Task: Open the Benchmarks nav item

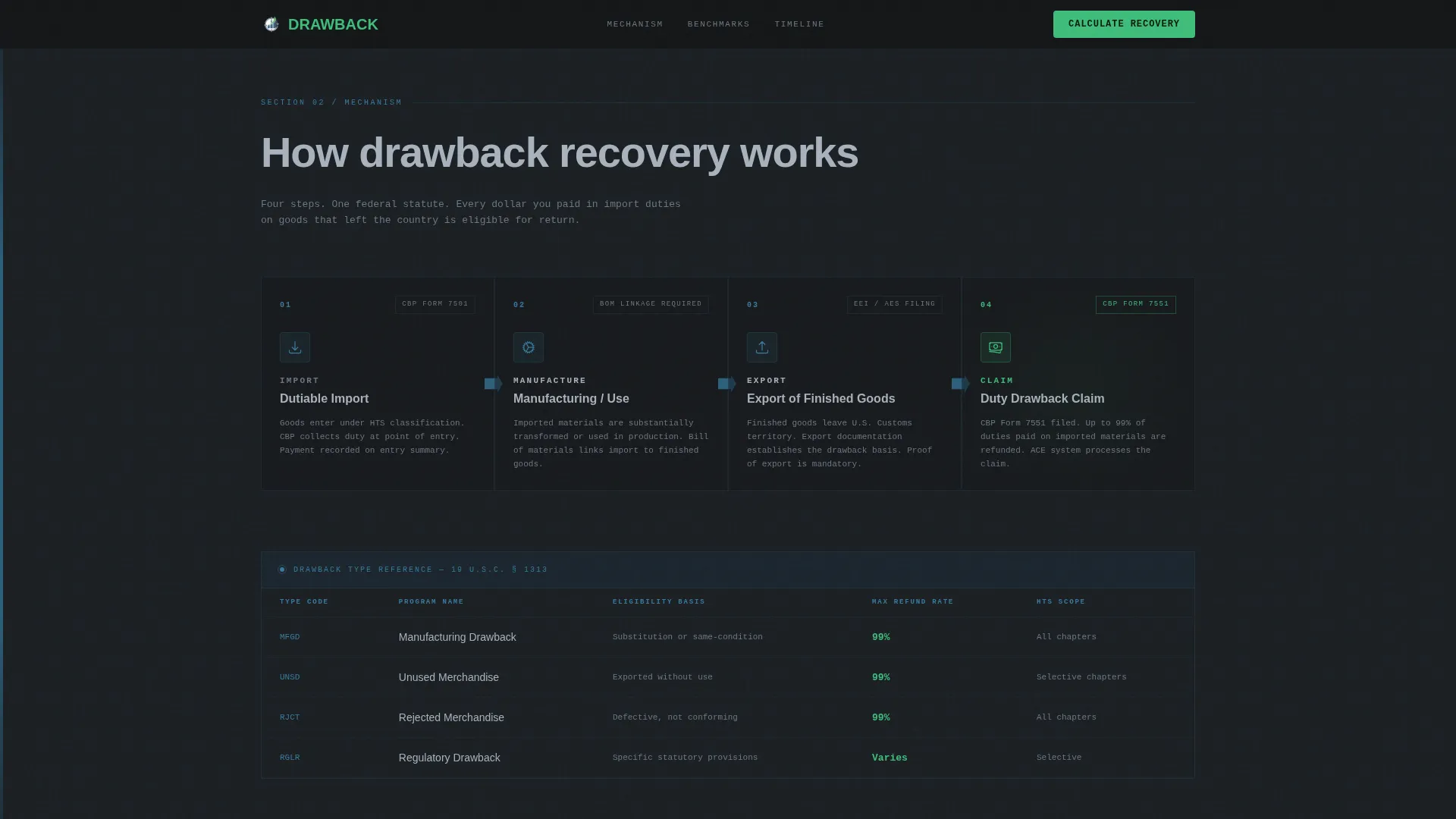Action: point(718,24)
